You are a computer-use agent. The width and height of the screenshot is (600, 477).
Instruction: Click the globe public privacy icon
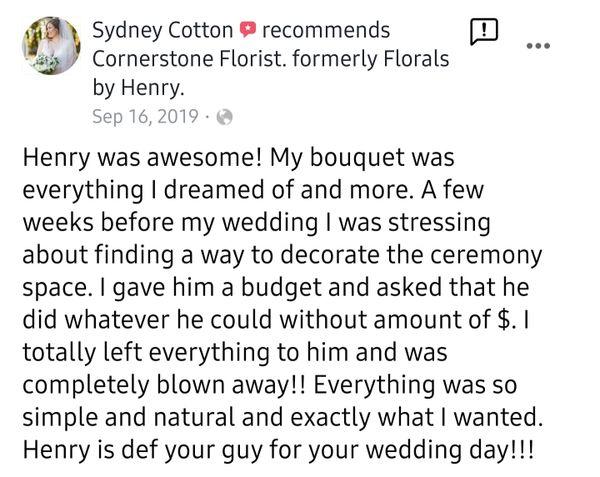(x=224, y=117)
